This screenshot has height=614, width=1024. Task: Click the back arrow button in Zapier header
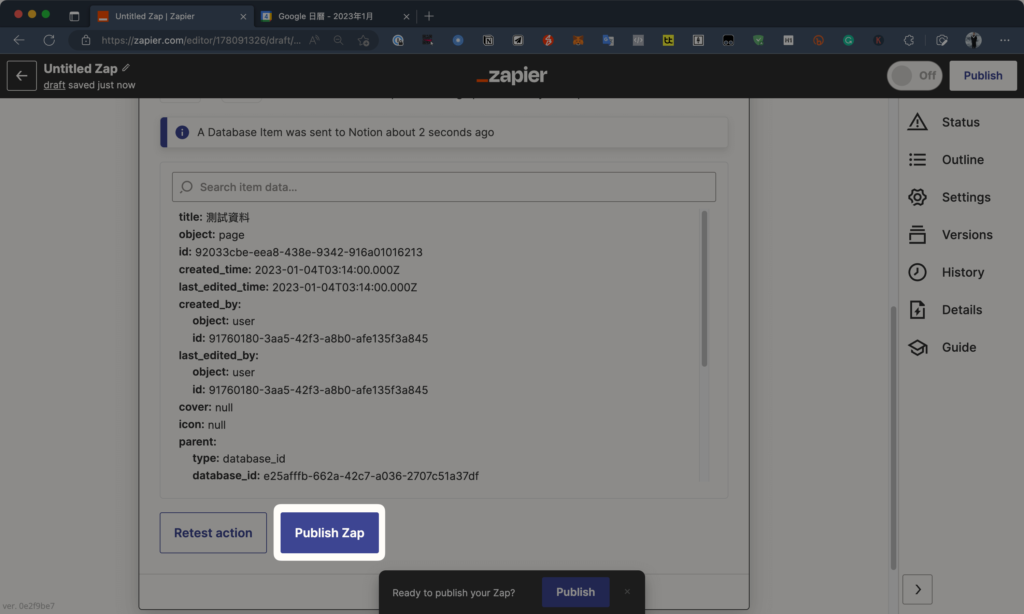[22, 76]
